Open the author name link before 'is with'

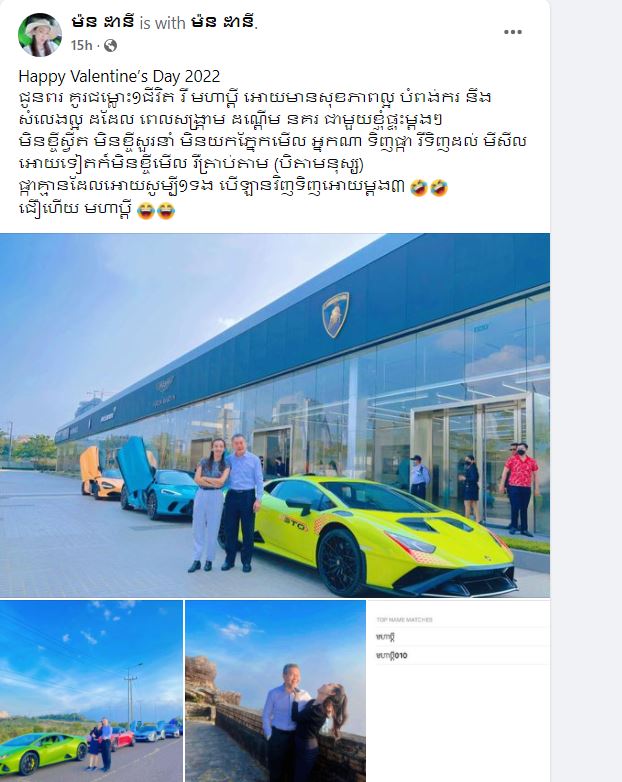pos(103,22)
